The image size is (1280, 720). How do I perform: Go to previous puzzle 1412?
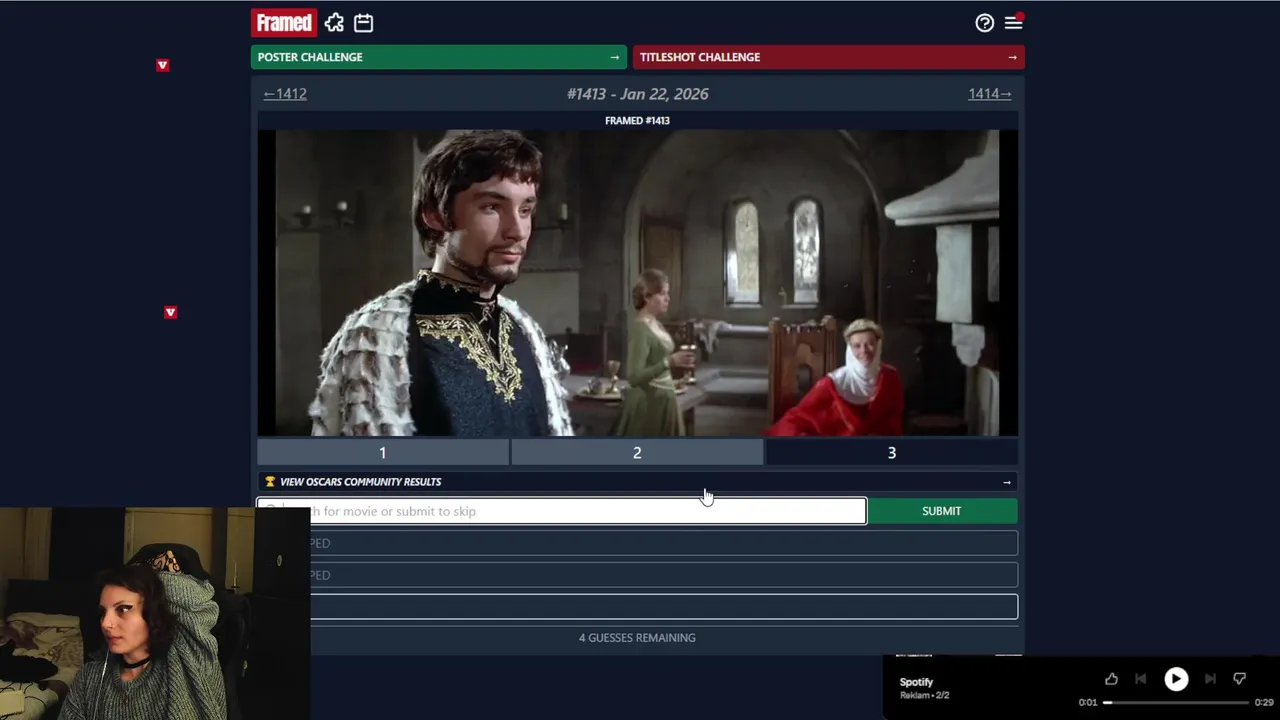tap(285, 94)
